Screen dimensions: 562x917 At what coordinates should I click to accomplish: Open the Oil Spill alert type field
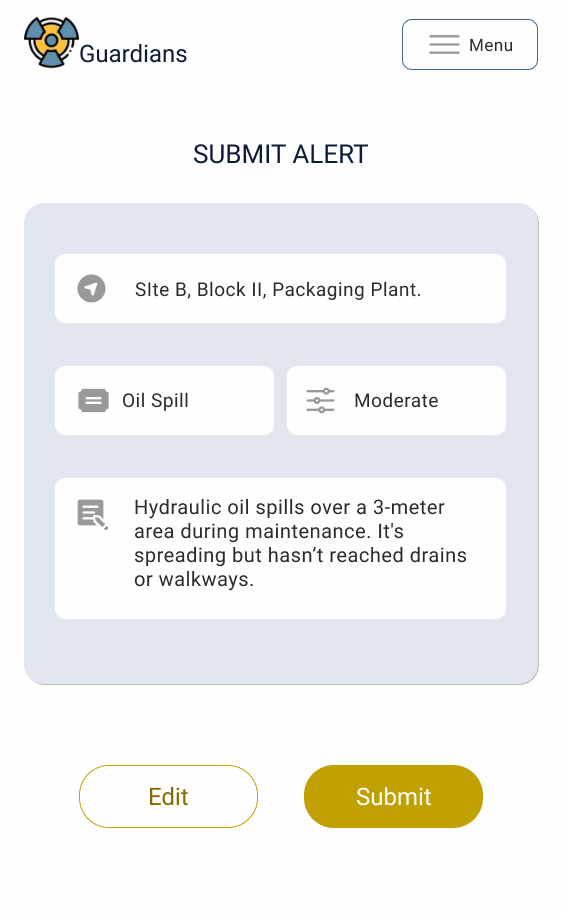tap(164, 401)
